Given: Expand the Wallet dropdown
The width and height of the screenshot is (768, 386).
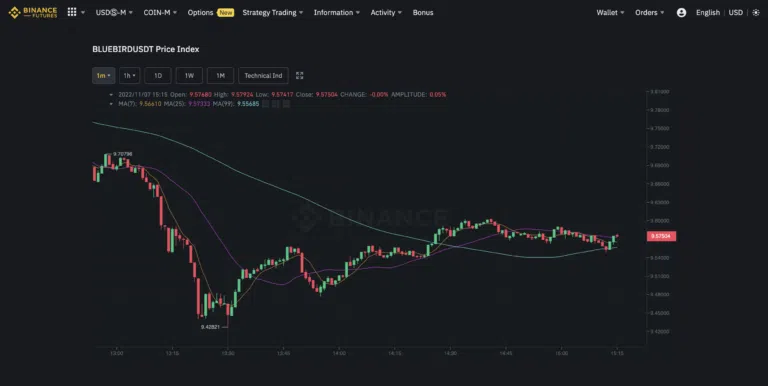Looking at the screenshot, I should (610, 13).
